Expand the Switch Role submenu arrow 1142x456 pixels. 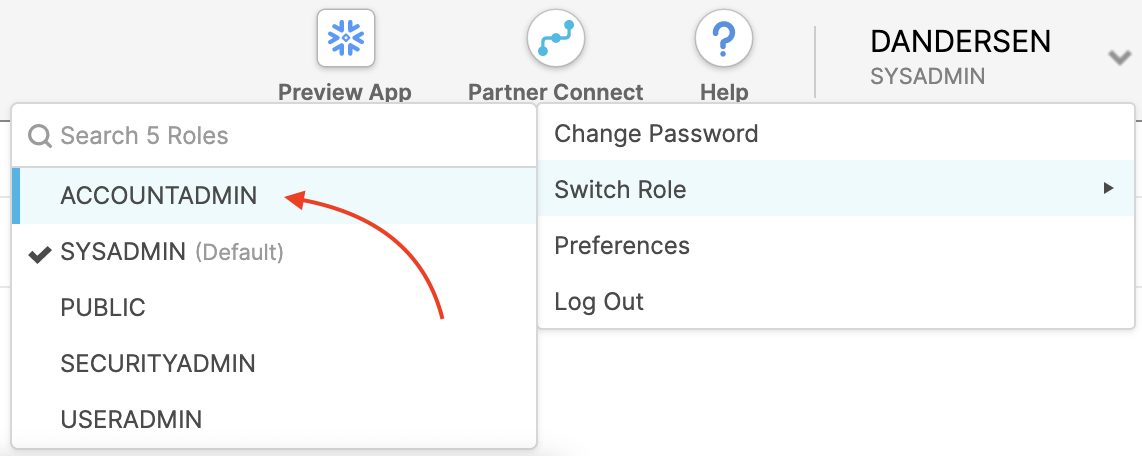[1107, 188]
